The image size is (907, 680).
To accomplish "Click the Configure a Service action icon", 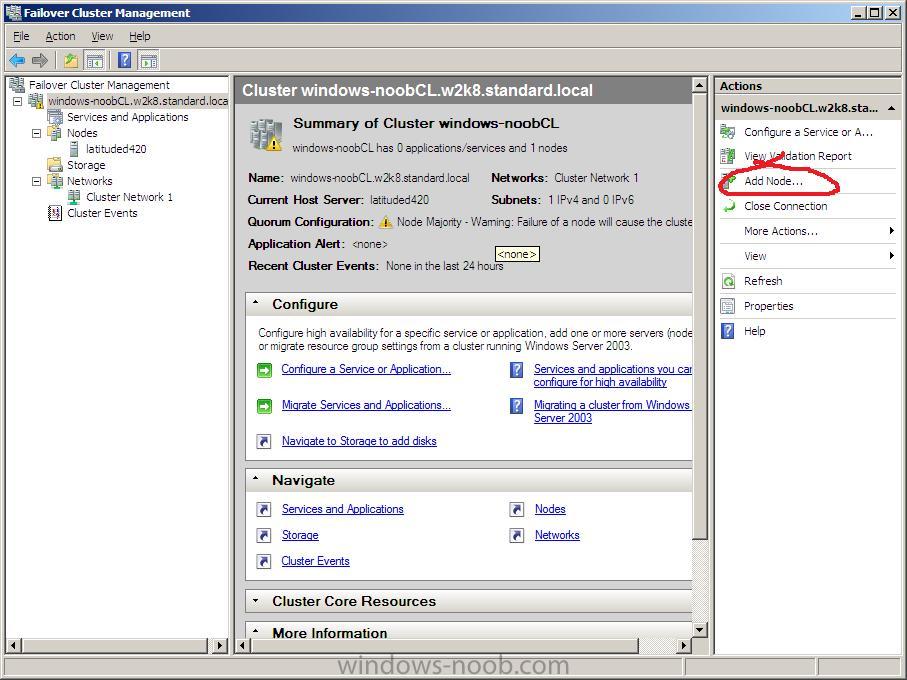I will tap(728, 132).
